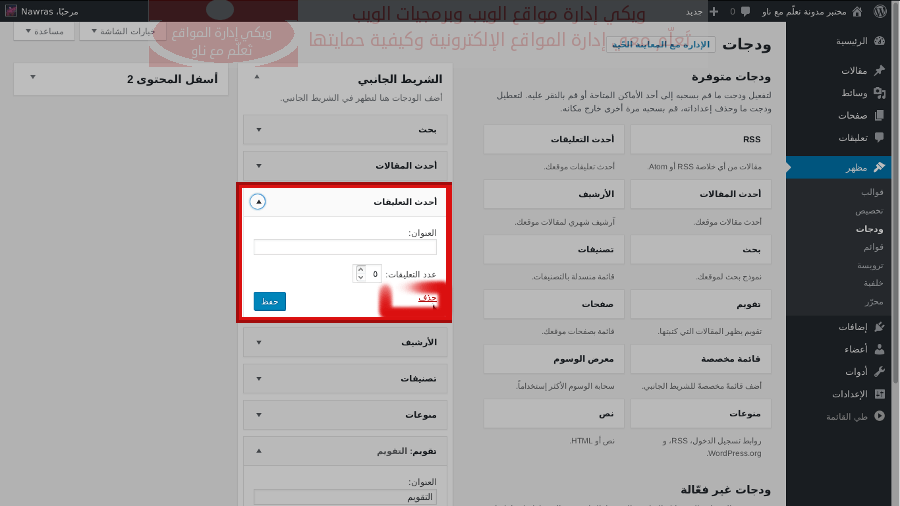Open the site home icon in admin bar
The height and width of the screenshot is (506, 900).
tap(856, 11)
